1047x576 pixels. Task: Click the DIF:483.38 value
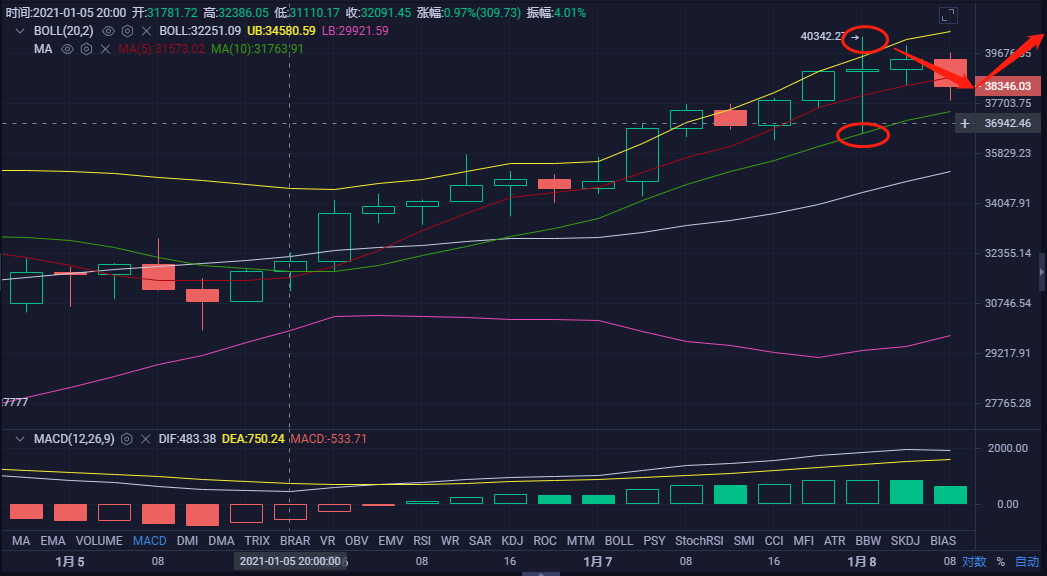click(187, 439)
